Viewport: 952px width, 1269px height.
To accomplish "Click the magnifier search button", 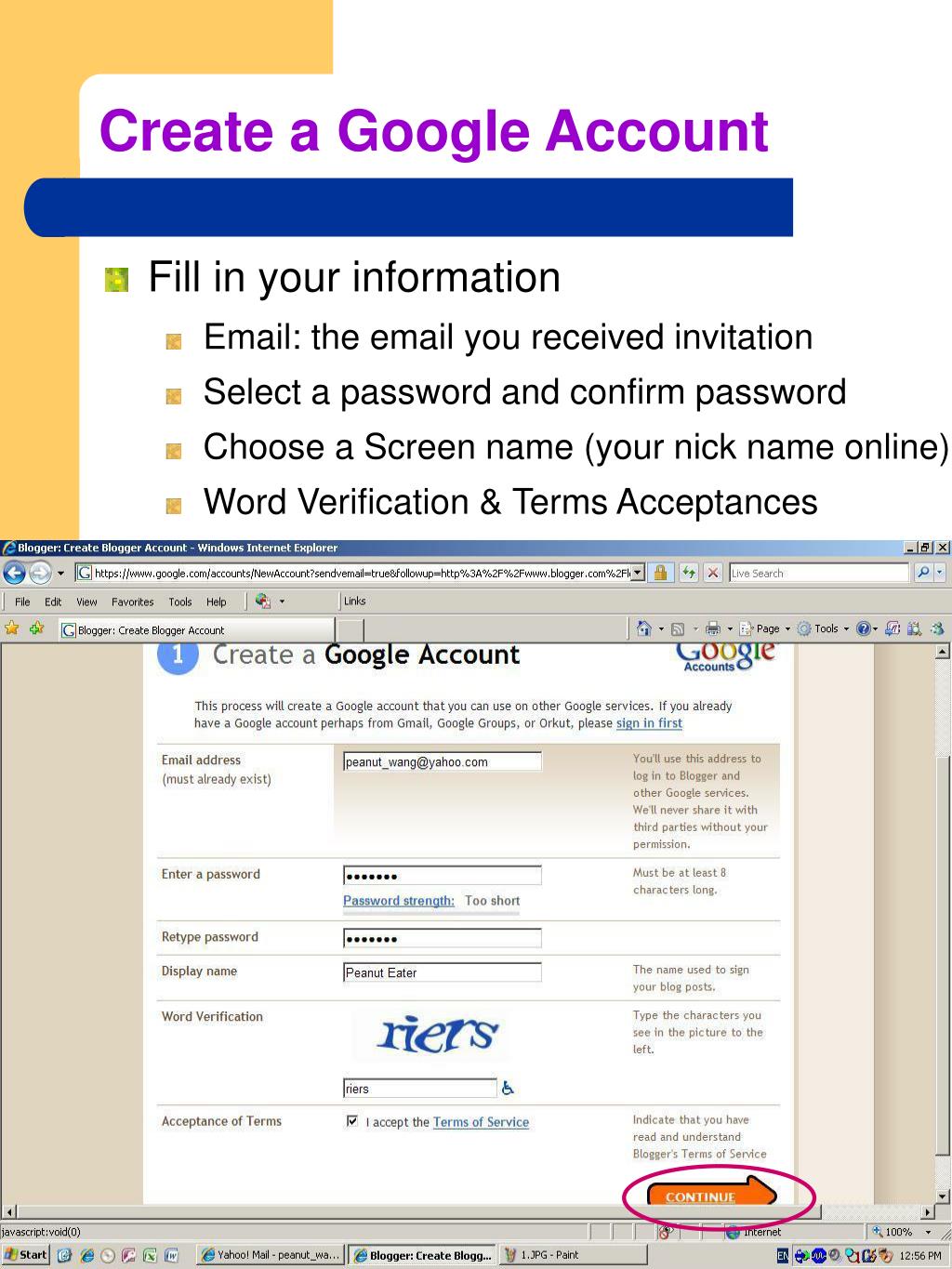I will pyautogui.click(x=922, y=574).
